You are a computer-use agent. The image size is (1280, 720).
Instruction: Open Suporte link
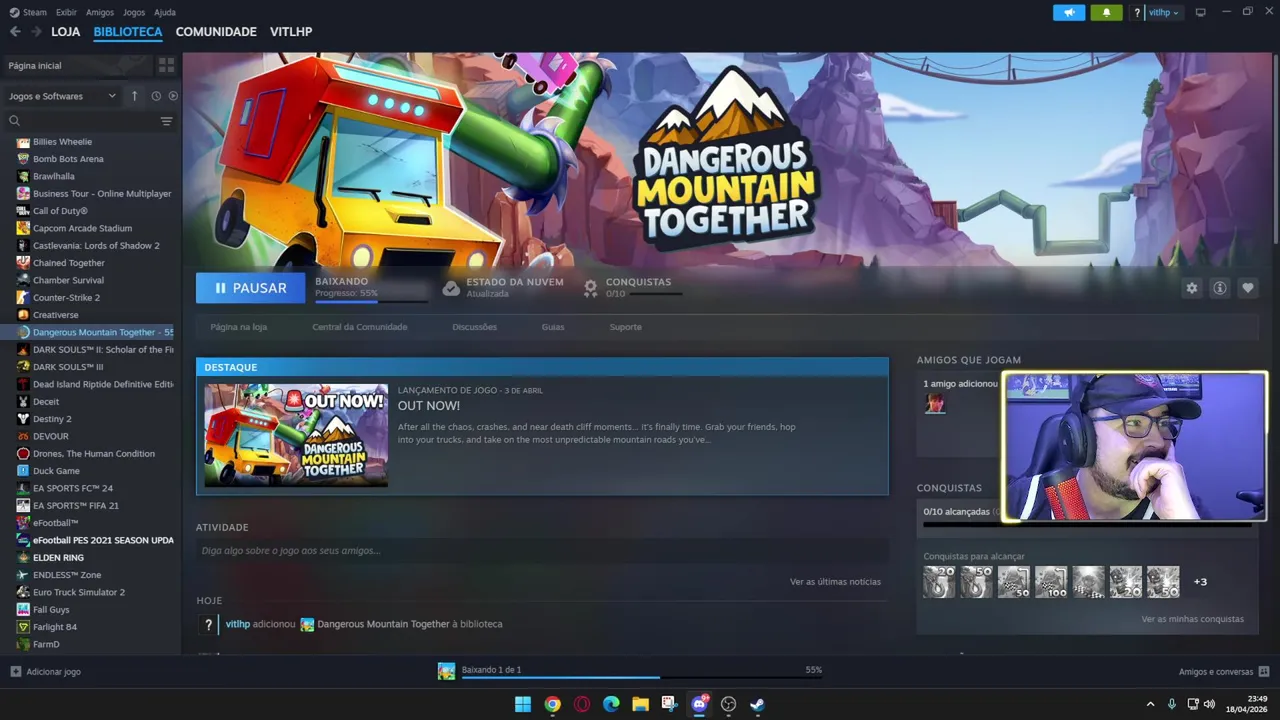pos(626,327)
